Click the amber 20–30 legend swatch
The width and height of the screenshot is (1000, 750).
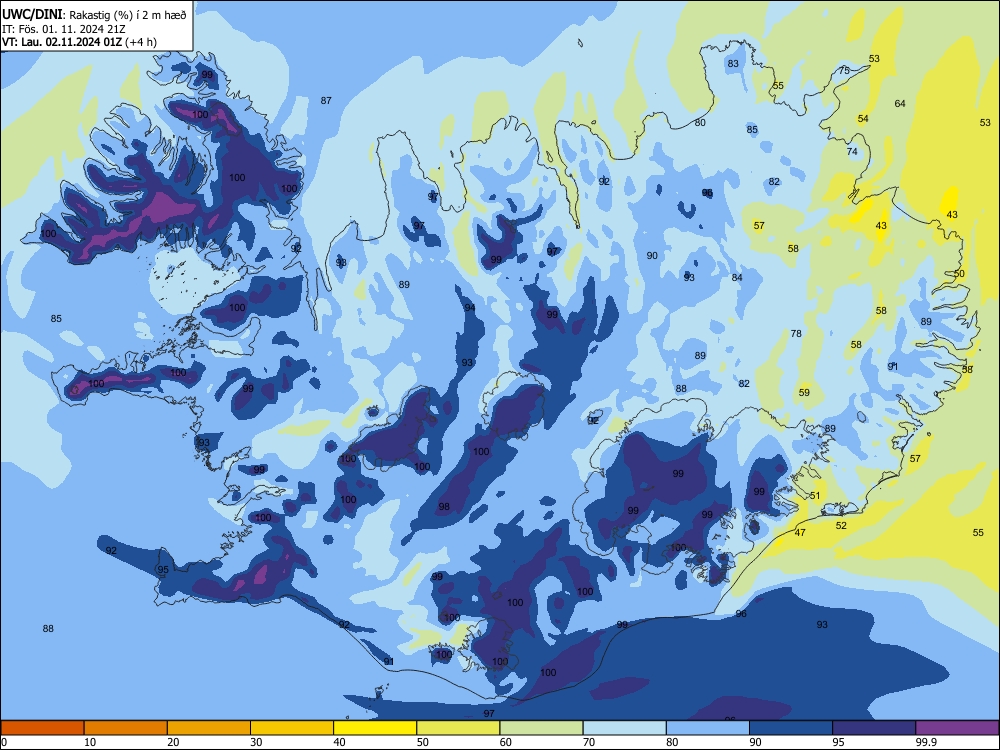209,728
